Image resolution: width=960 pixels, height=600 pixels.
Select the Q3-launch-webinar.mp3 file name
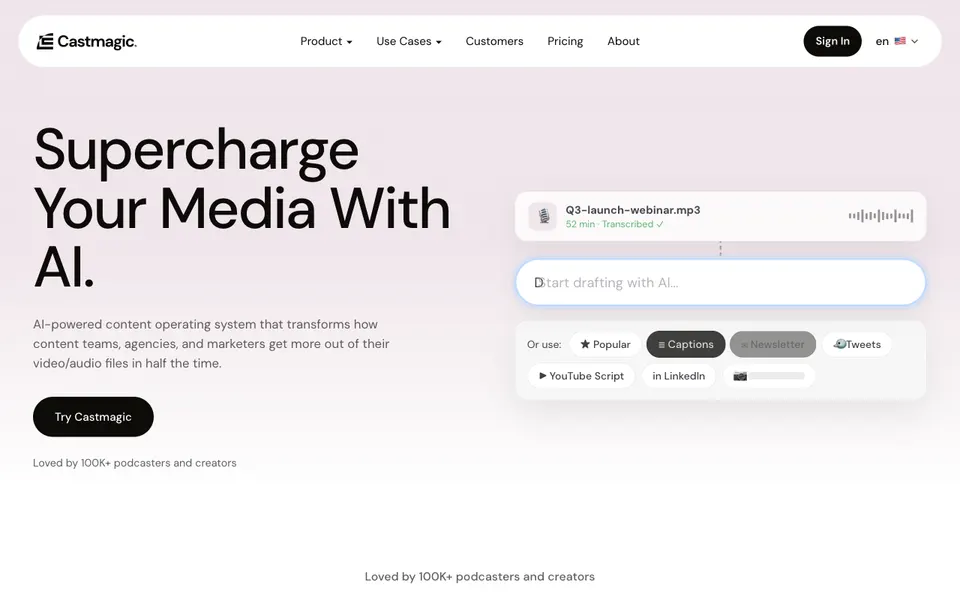(632, 210)
